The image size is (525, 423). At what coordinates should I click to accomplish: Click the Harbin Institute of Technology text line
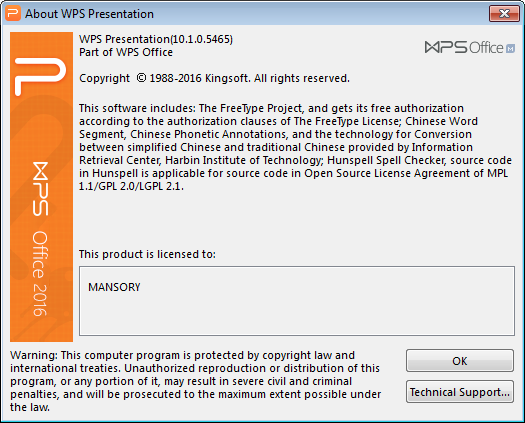point(295,160)
